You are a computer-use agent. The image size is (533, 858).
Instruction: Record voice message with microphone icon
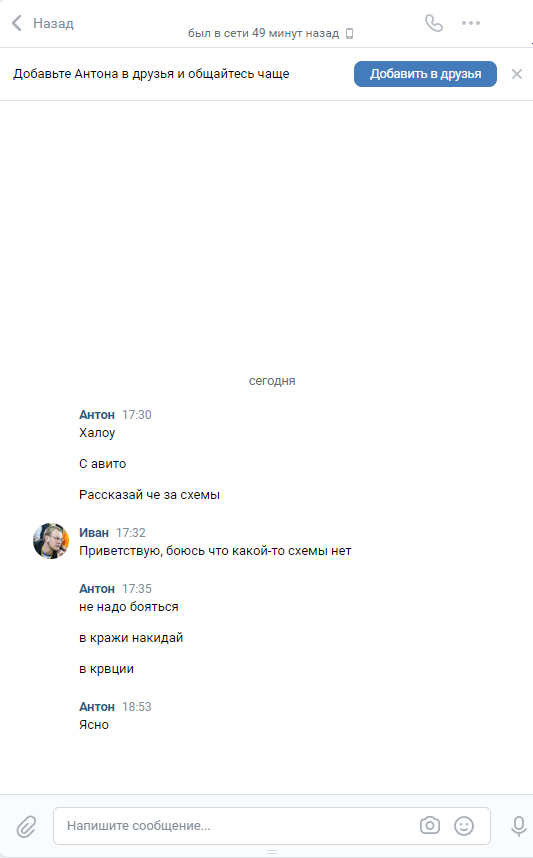coord(518,826)
